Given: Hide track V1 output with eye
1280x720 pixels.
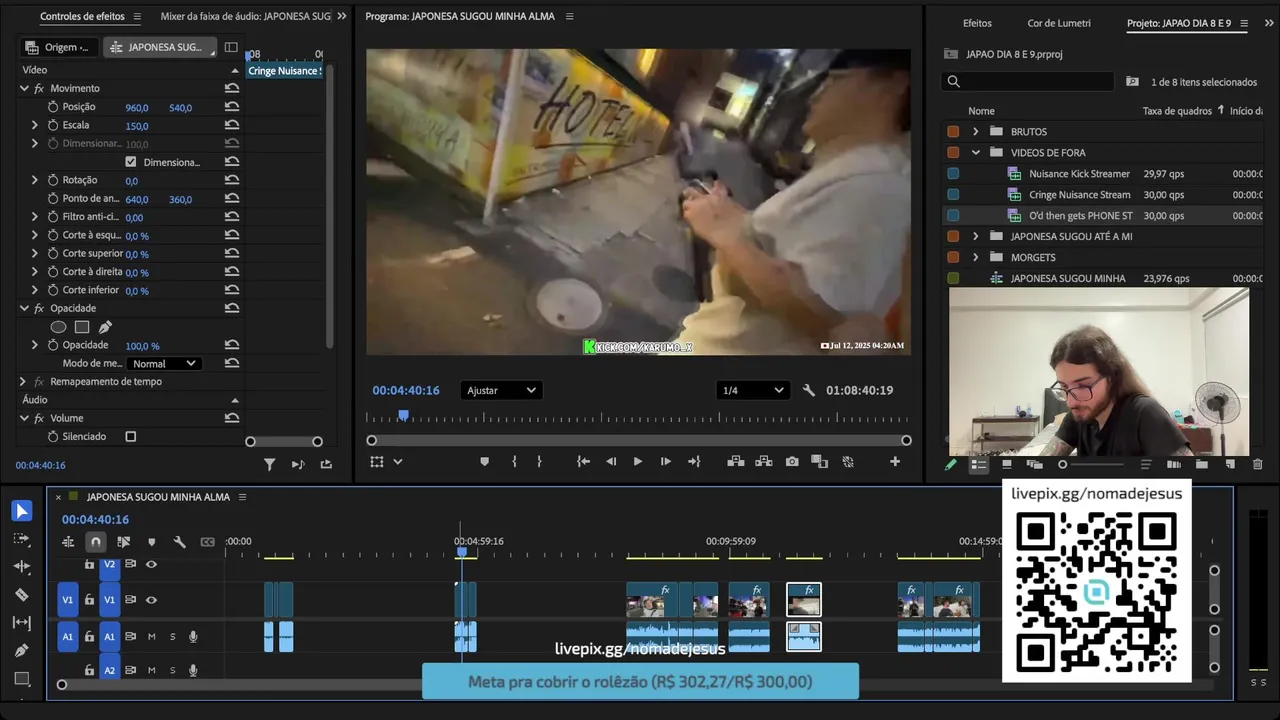Looking at the screenshot, I should pos(151,600).
